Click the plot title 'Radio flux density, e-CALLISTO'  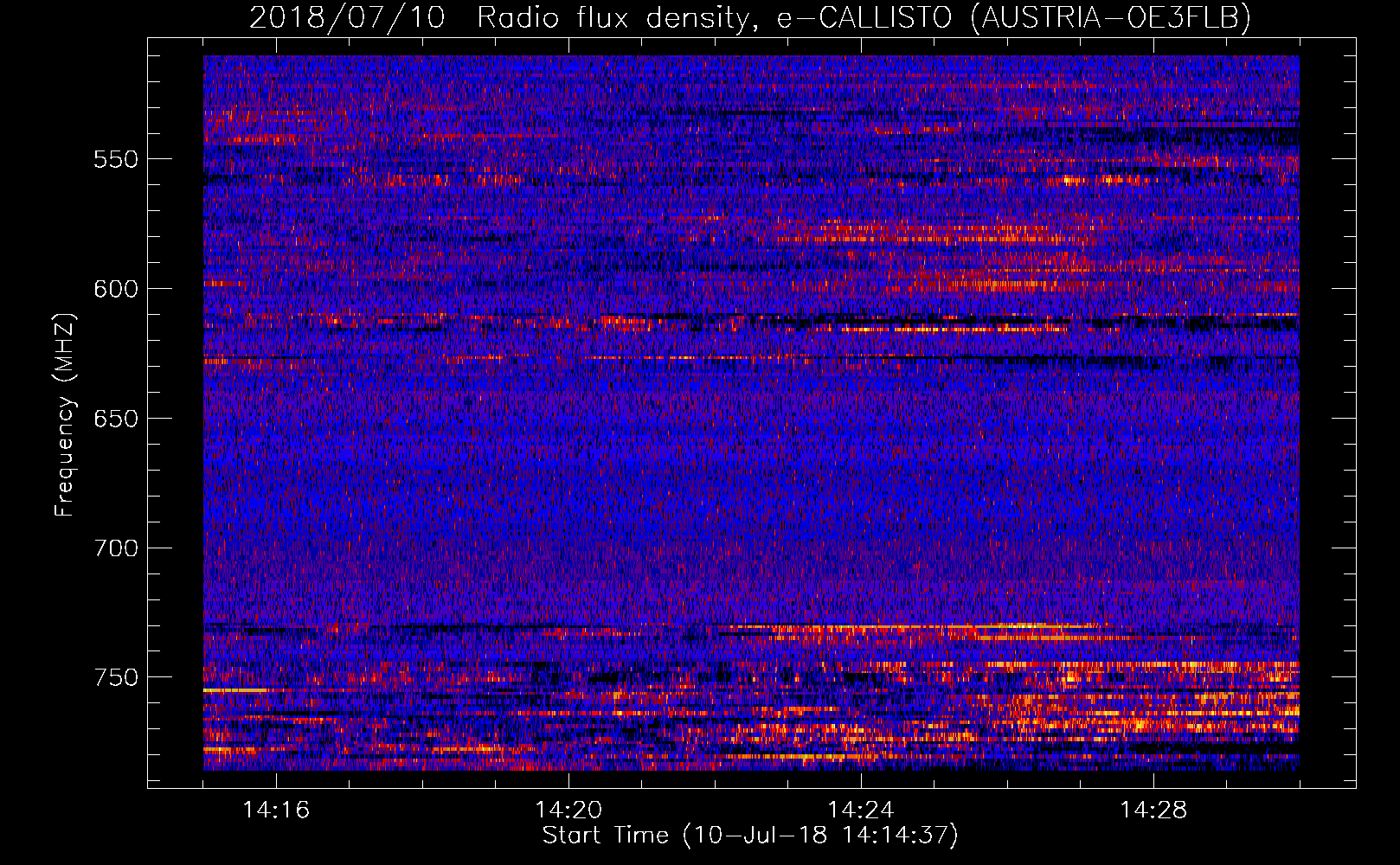(x=714, y=17)
